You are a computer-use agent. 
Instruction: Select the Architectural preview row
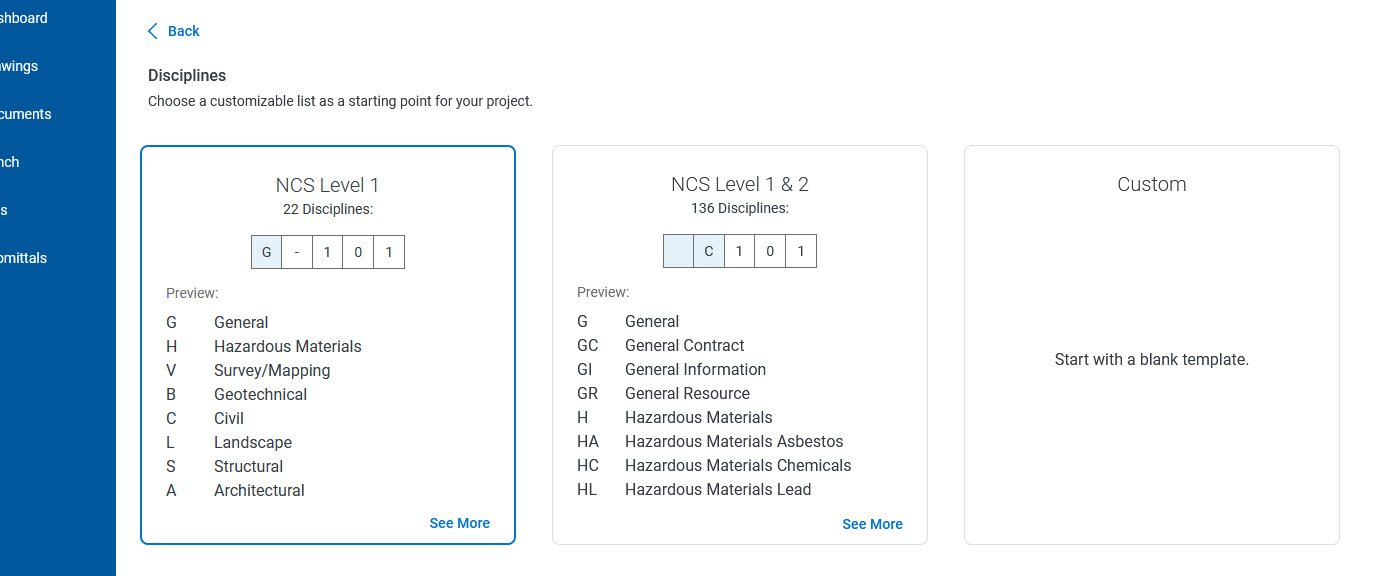[x=236, y=490]
